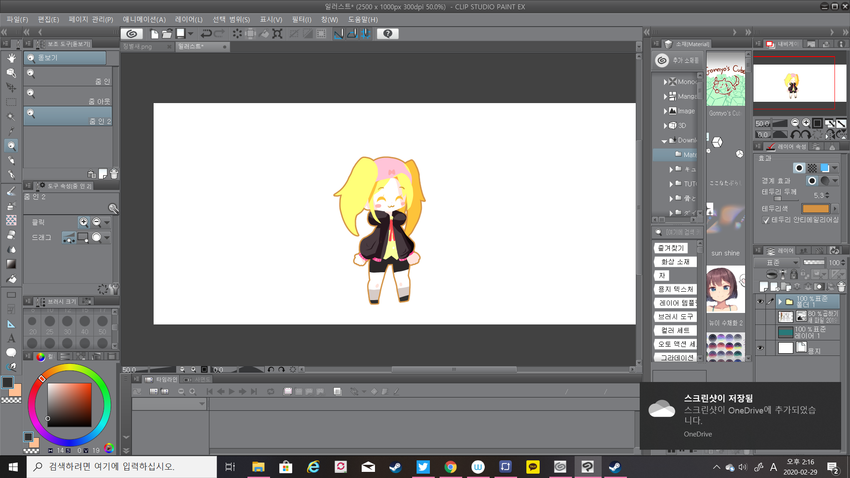
Task: Delete layer using layer panel trash icon
Action: click(841, 286)
